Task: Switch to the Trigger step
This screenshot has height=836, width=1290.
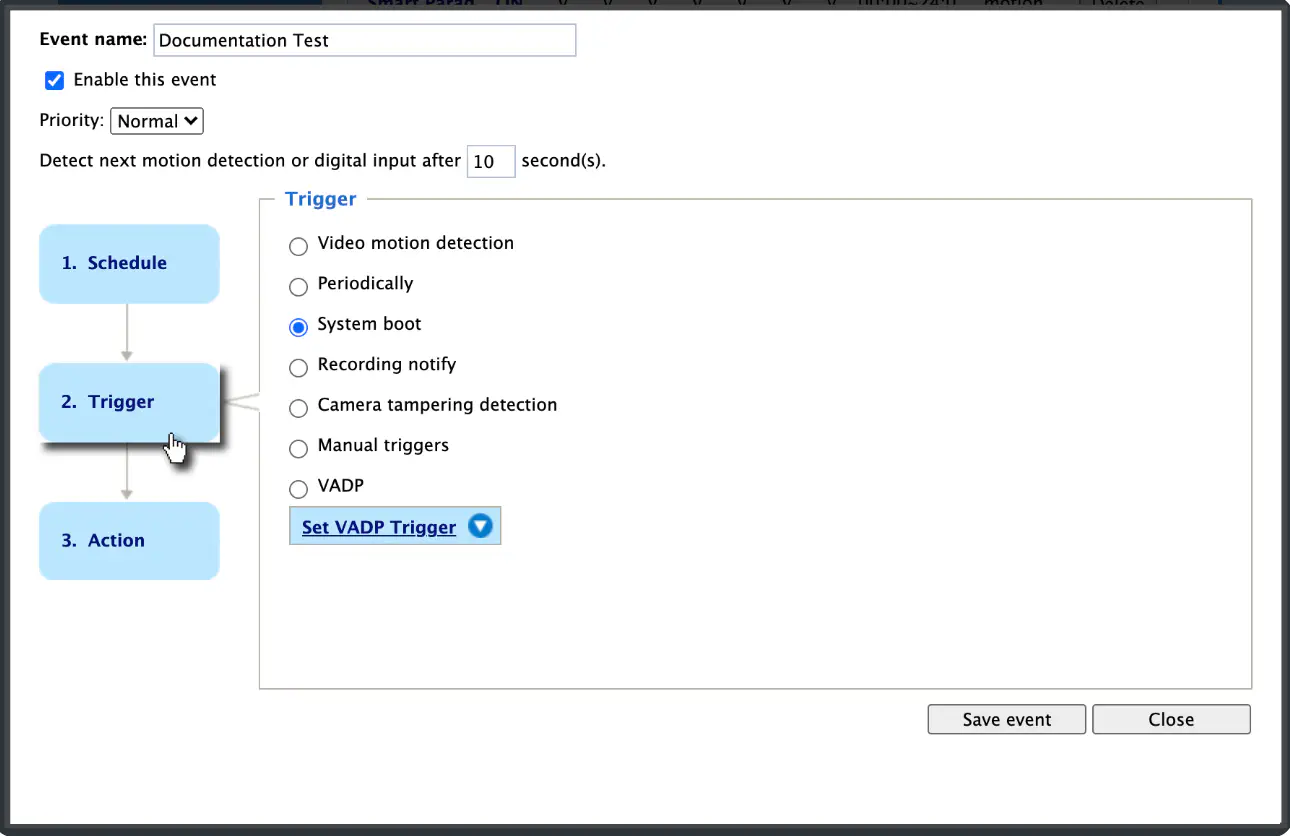Action: point(129,402)
